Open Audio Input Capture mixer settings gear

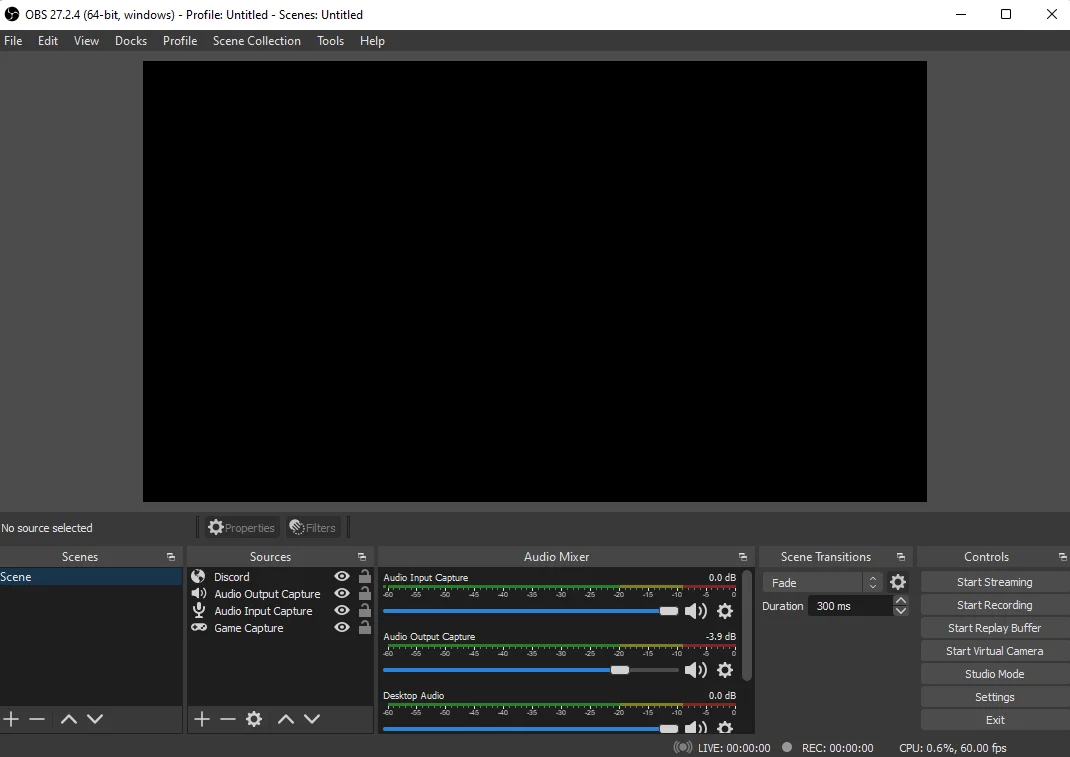point(725,611)
